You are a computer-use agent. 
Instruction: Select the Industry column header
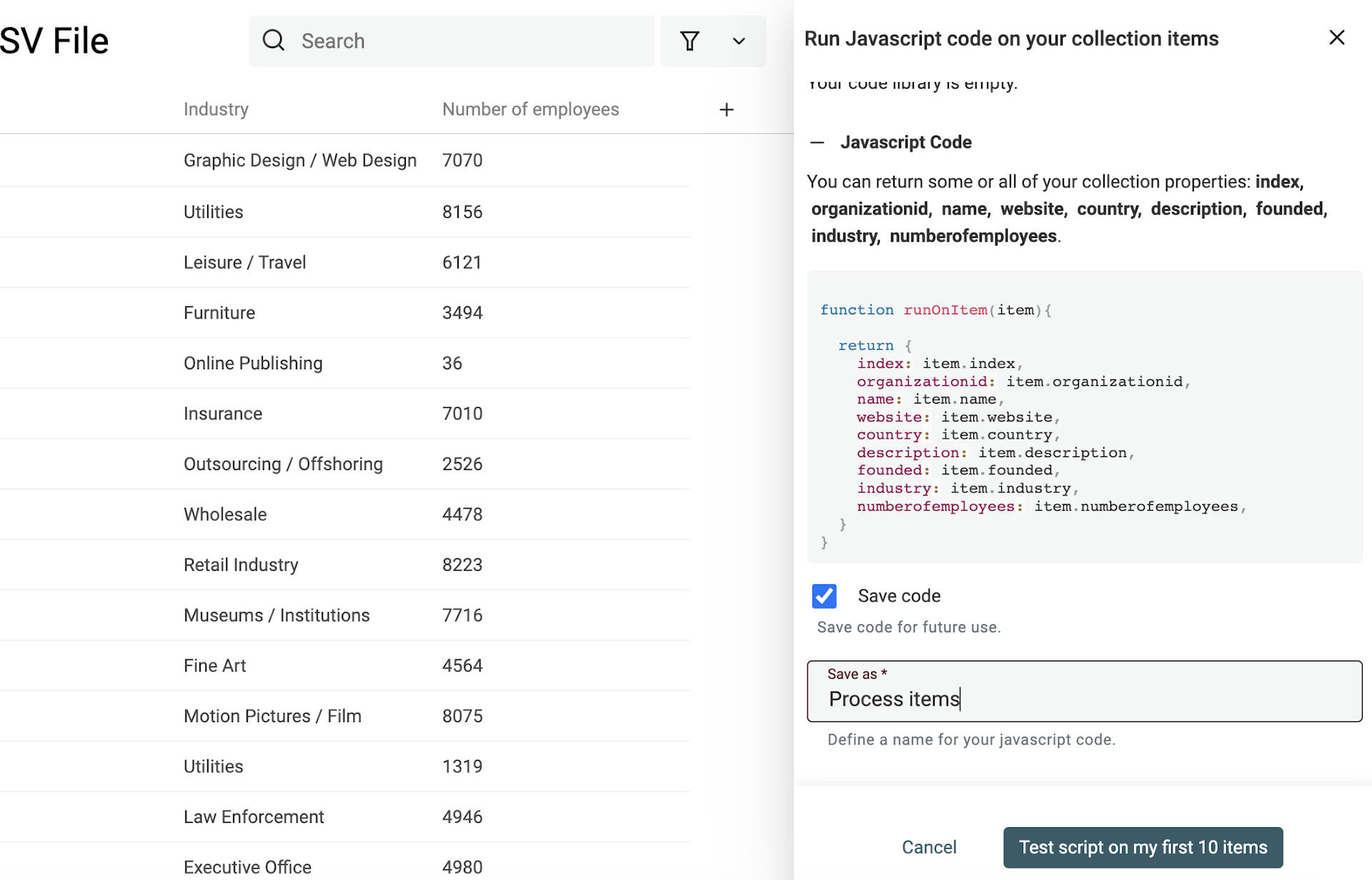coord(215,109)
